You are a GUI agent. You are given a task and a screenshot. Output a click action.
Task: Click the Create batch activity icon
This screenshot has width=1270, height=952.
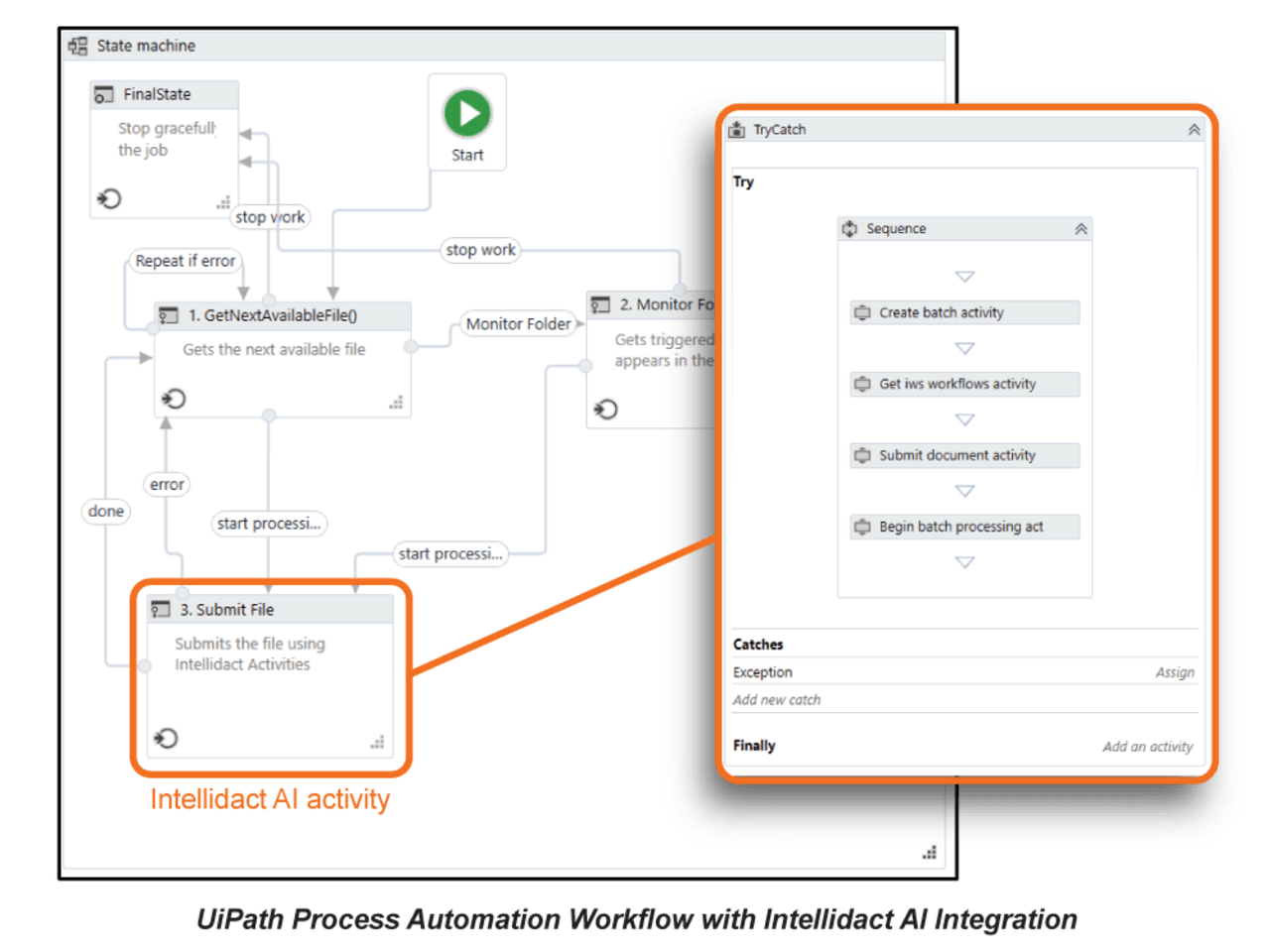(863, 312)
